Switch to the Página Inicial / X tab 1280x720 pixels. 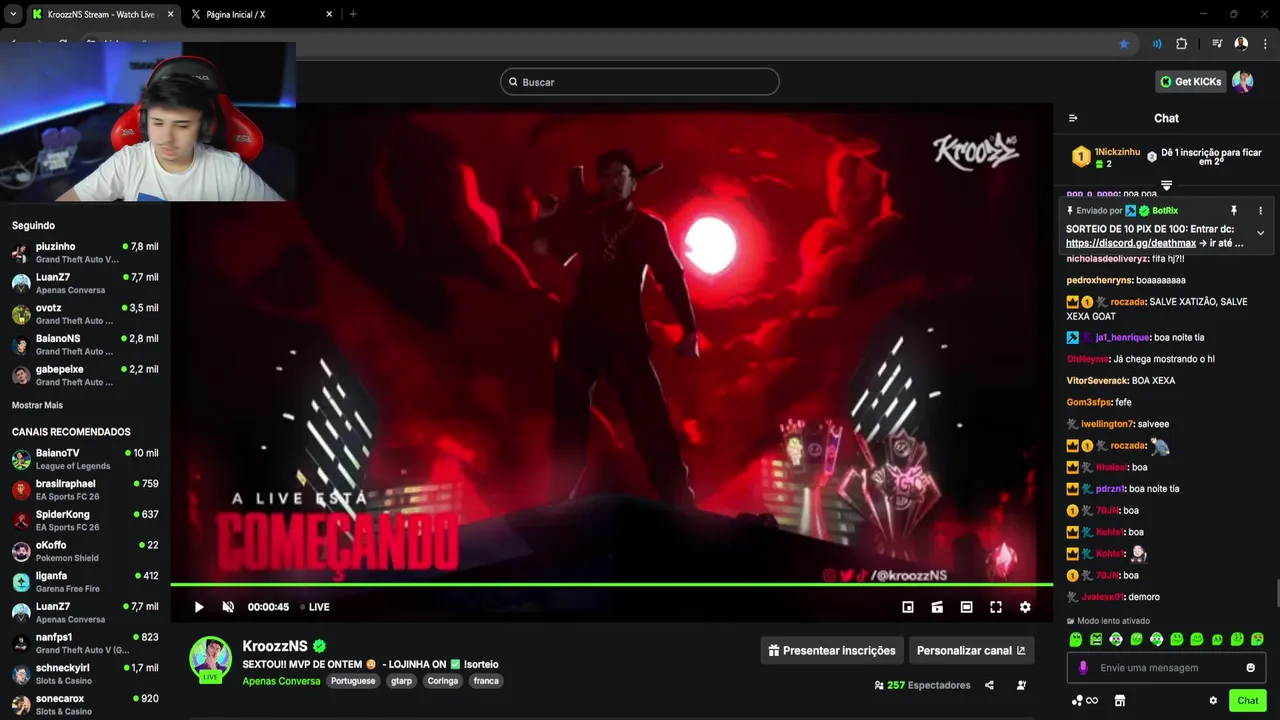(x=258, y=14)
